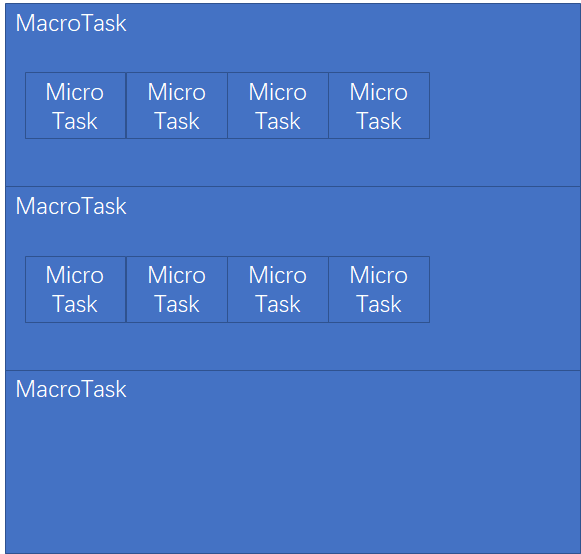Click divider line between second and third MacroTask
This screenshot has height=554, width=581.
[293, 370]
